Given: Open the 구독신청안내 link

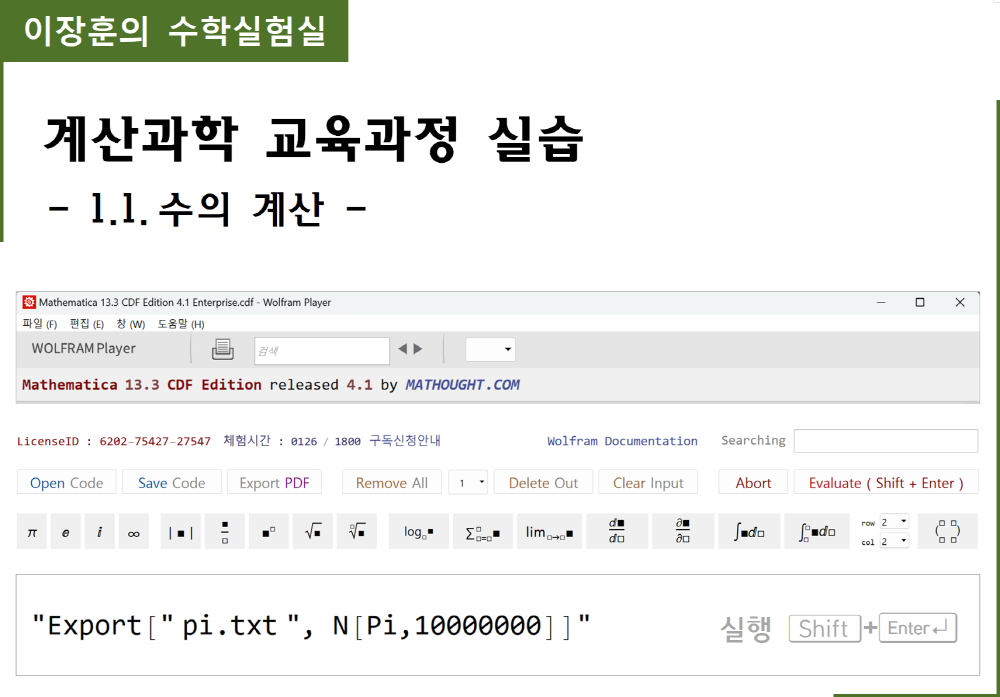Looking at the screenshot, I should (x=405, y=441).
